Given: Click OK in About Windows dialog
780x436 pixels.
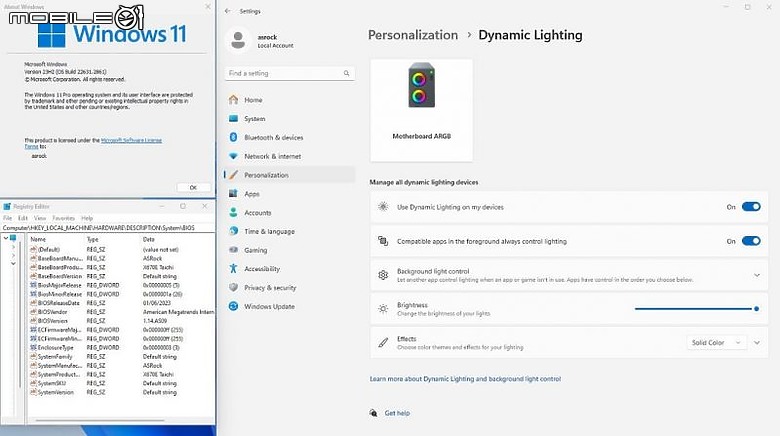Looking at the screenshot, I should coord(194,188).
